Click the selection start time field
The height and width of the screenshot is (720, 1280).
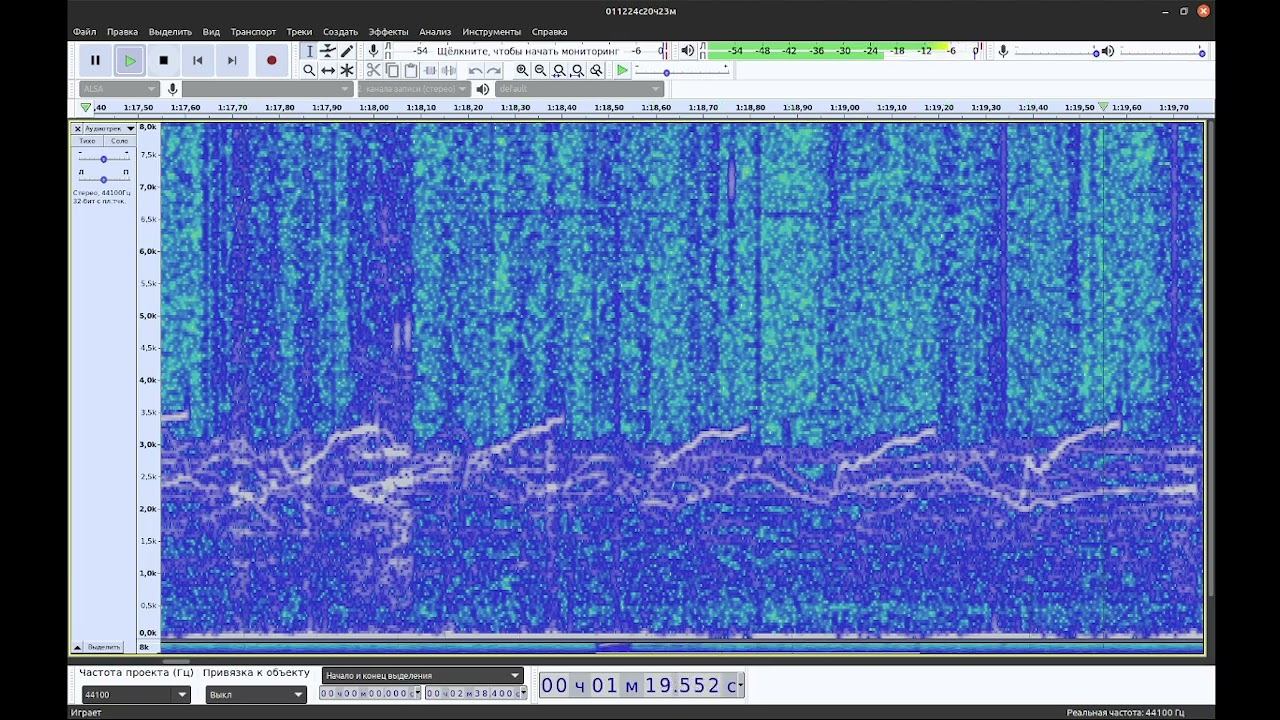pos(370,693)
